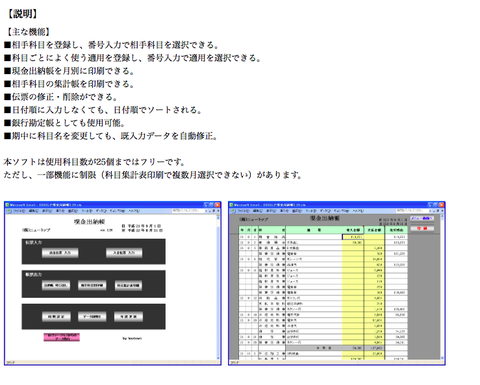480x385 pixels.
Task: Click the 【主な機能】 subheading
Action: (28, 32)
